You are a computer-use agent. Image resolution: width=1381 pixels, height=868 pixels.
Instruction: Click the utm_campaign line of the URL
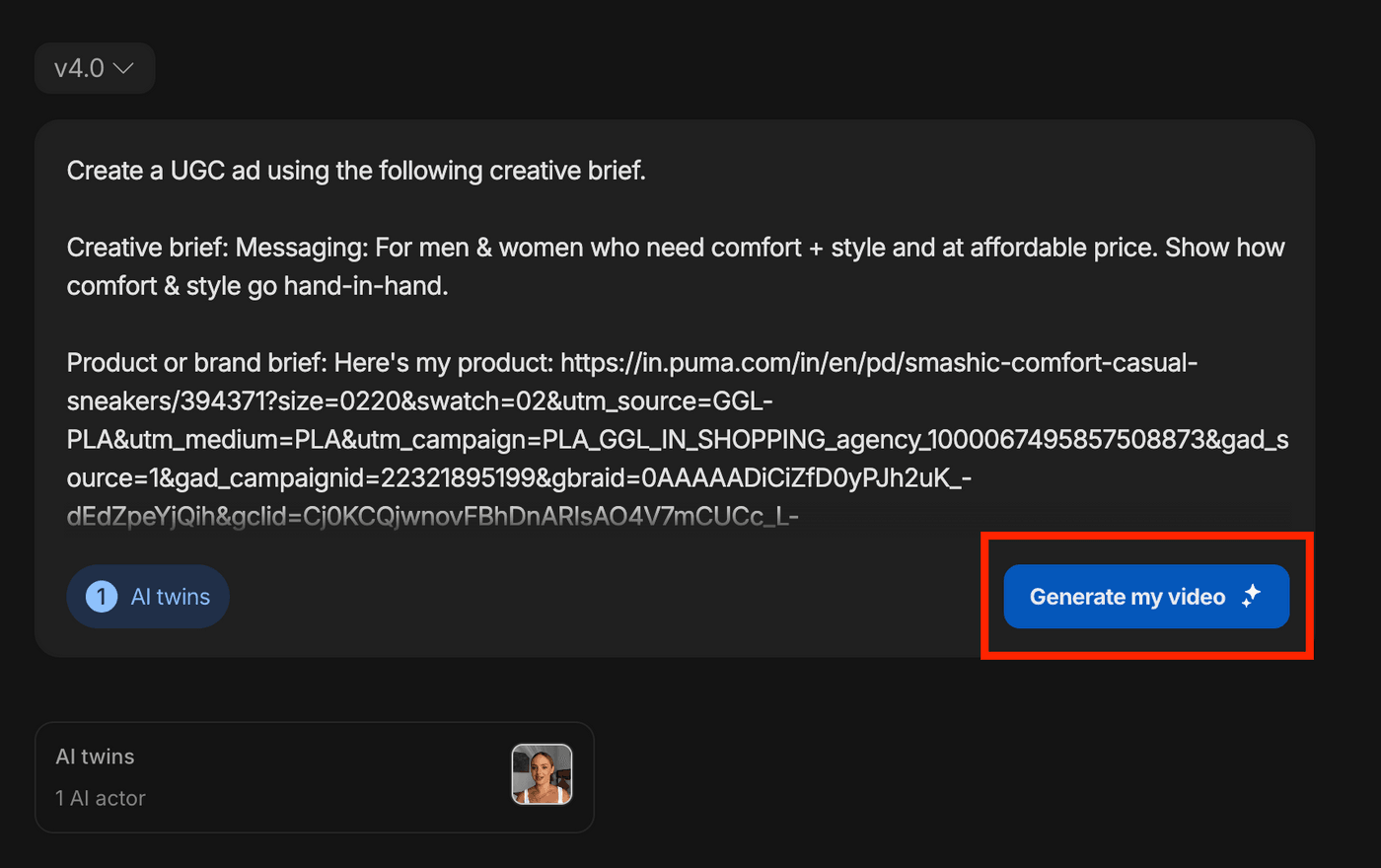click(x=677, y=440)
